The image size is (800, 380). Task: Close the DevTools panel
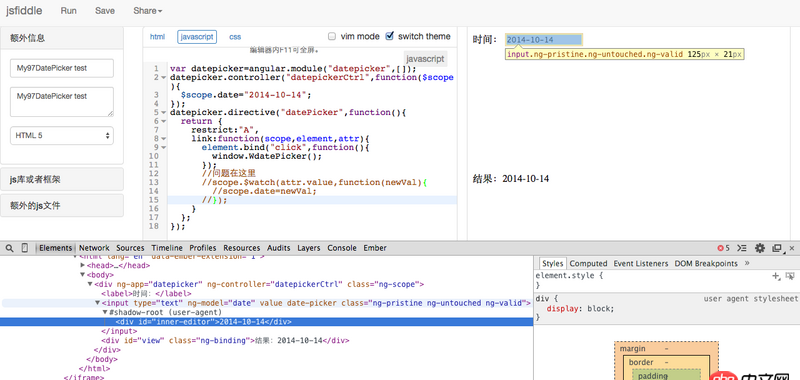(792, 248)
